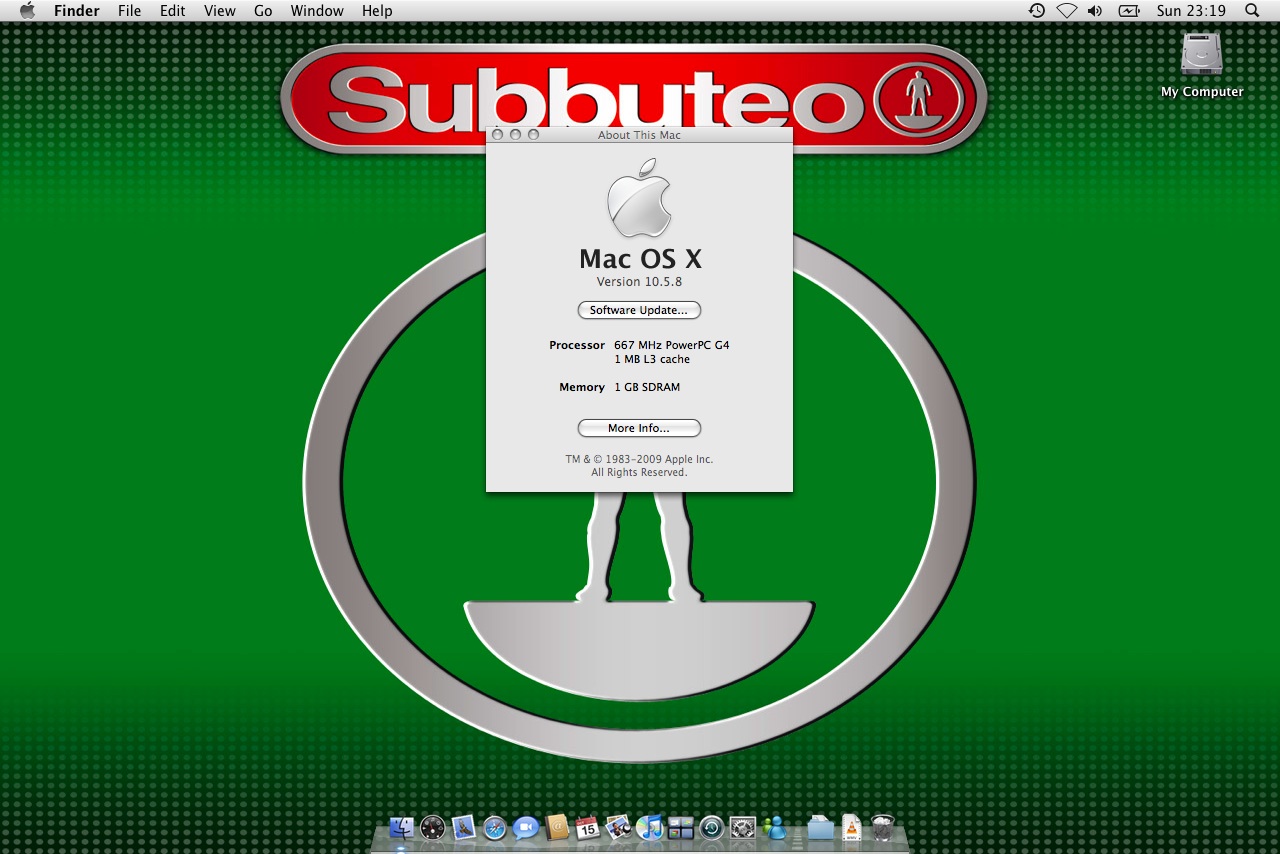Open the VLC document in Dock
1280x854 pixels.
tap(851, 827)
